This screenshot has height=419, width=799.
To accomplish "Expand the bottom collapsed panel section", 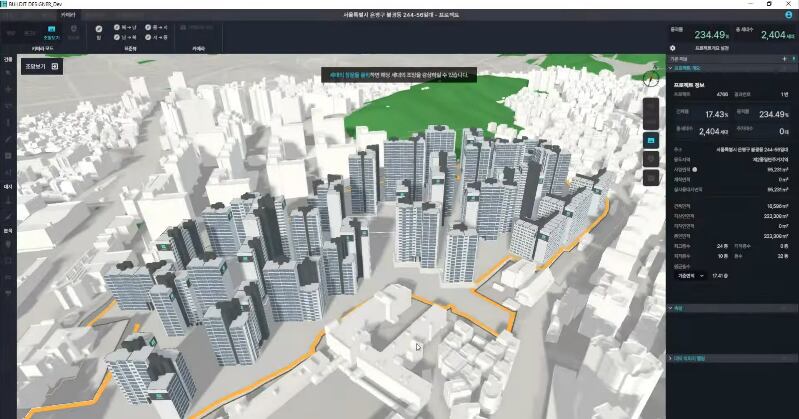I will (671, 357).
